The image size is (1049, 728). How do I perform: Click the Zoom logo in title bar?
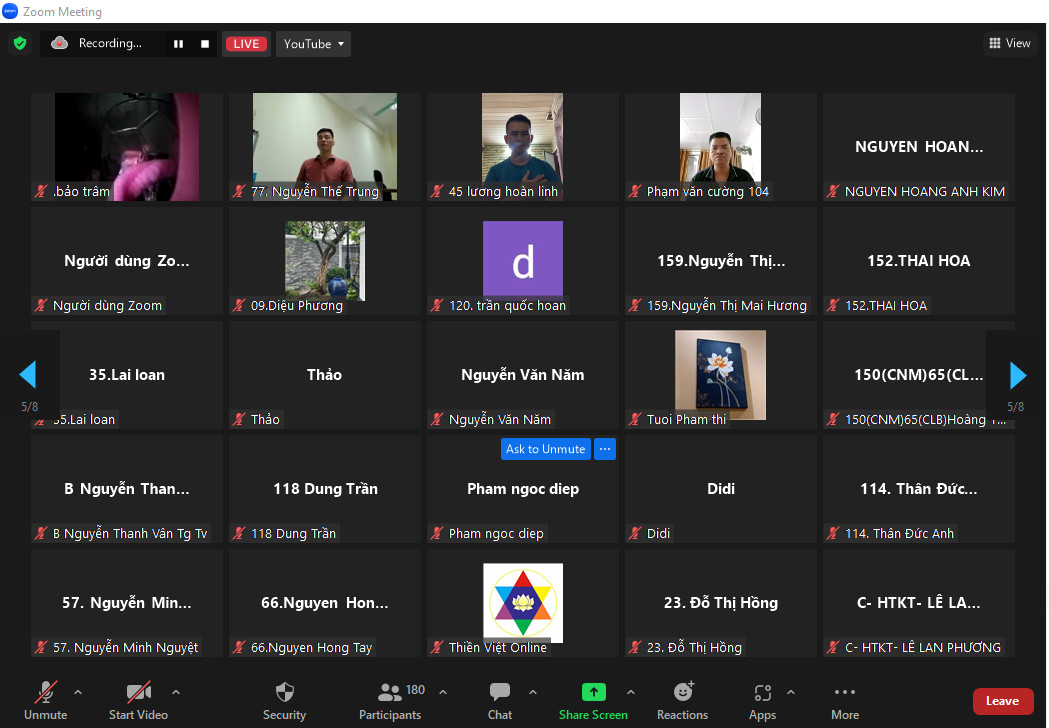(x=10, y=11)
